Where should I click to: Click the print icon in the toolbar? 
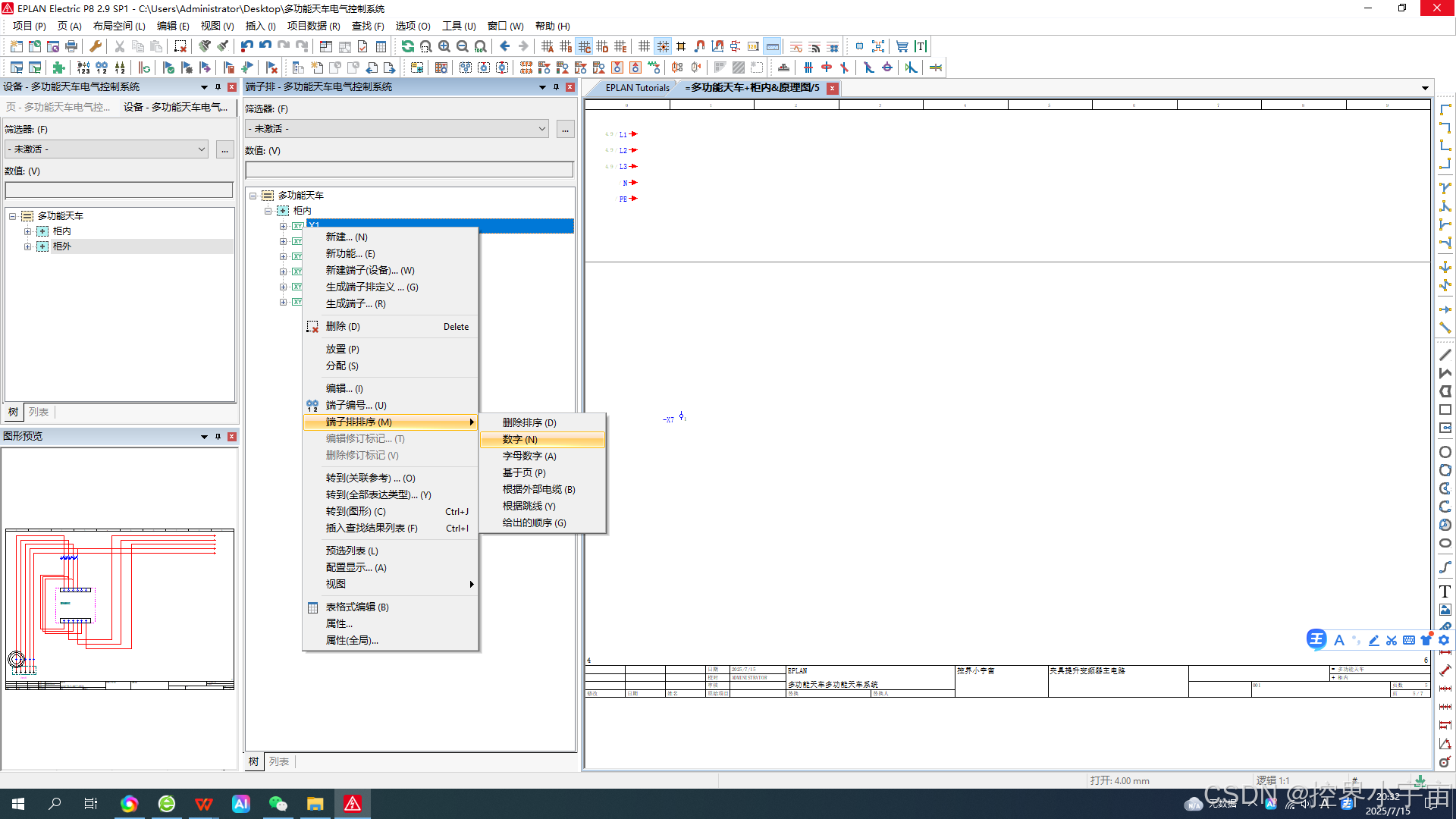71,46
